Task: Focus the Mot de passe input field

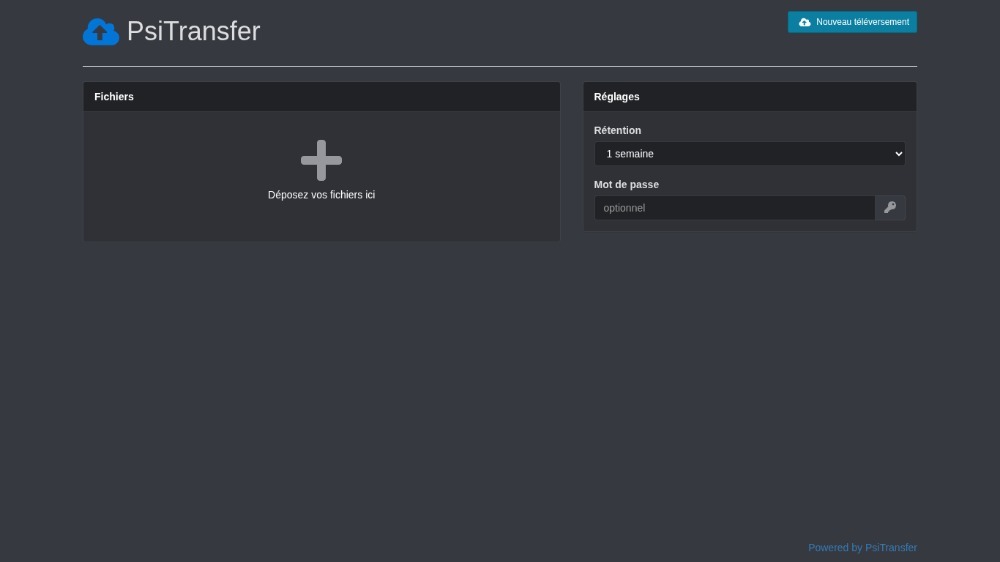Action: tap(734, 208)
